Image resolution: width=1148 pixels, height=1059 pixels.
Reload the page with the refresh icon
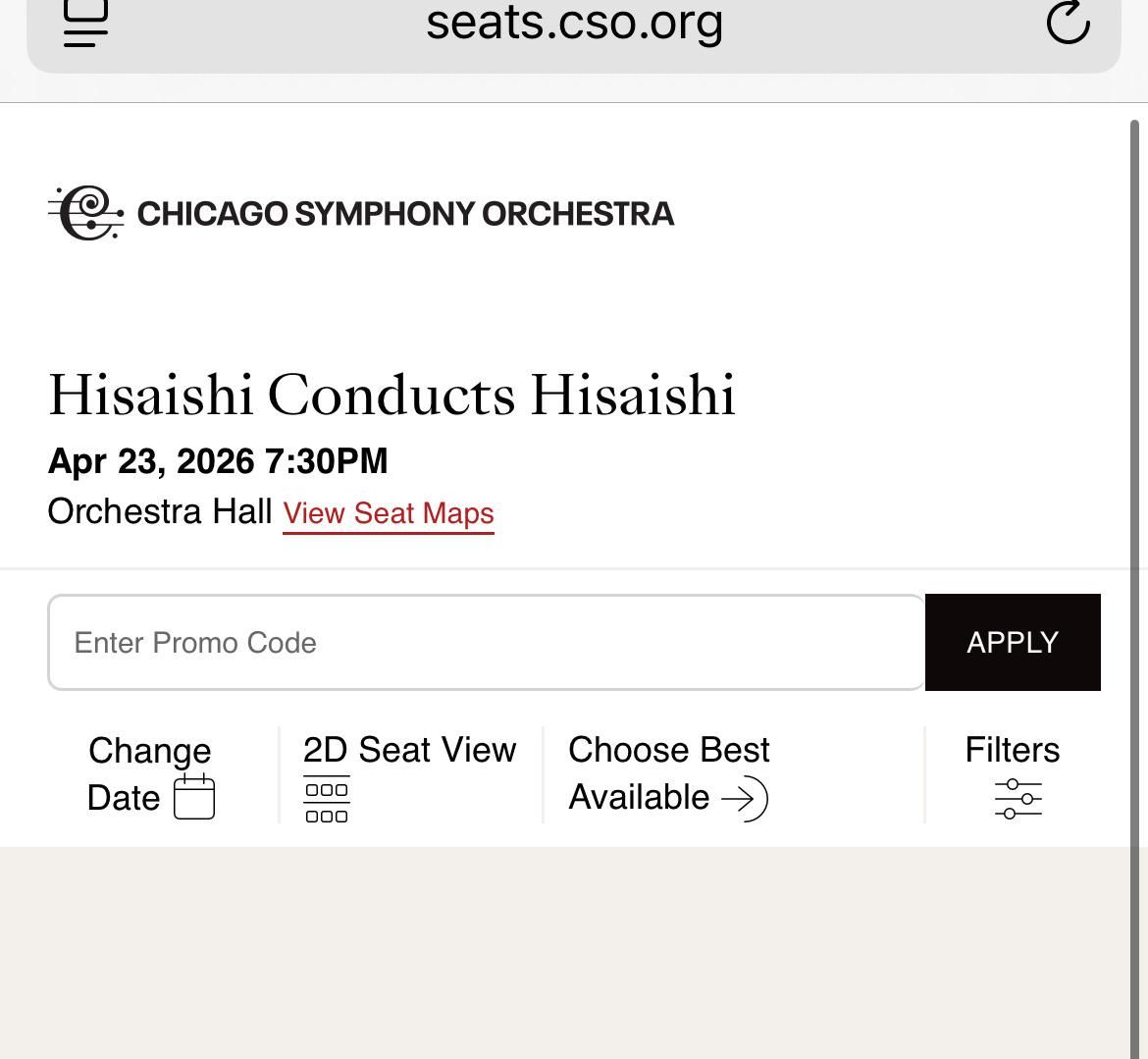(1068, 23)
